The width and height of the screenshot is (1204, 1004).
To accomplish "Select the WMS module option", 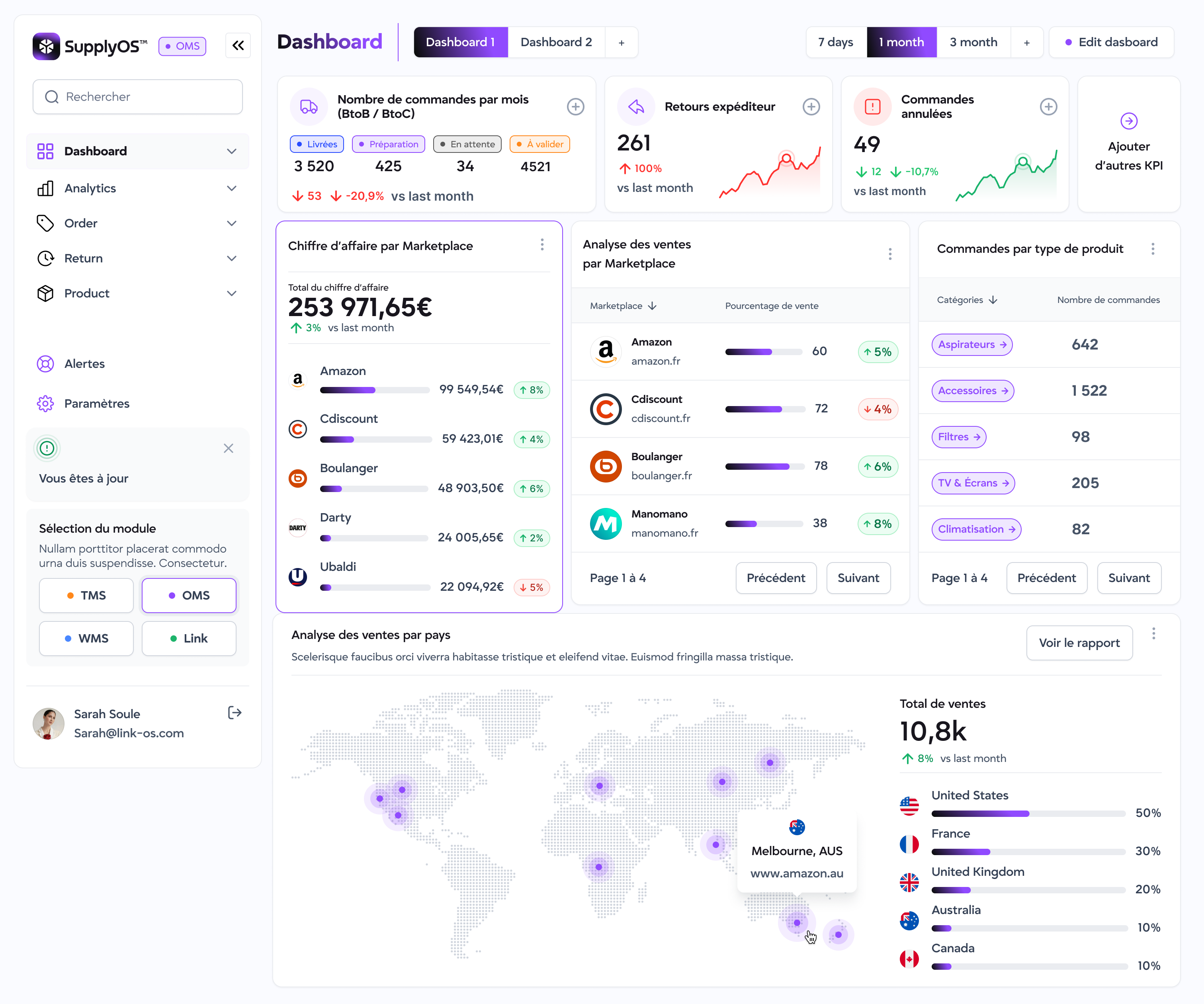I will (86, 638).
